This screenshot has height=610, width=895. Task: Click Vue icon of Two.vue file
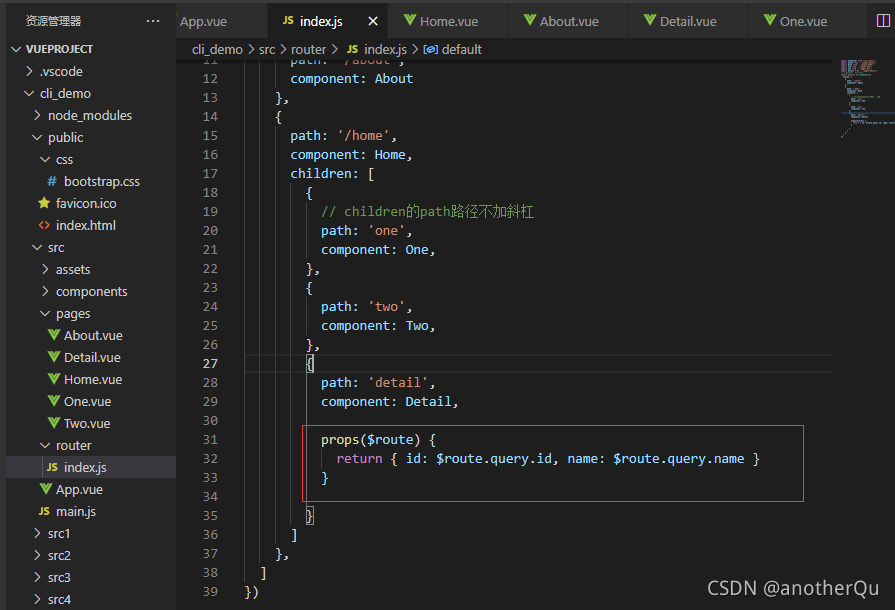point(54,423)
